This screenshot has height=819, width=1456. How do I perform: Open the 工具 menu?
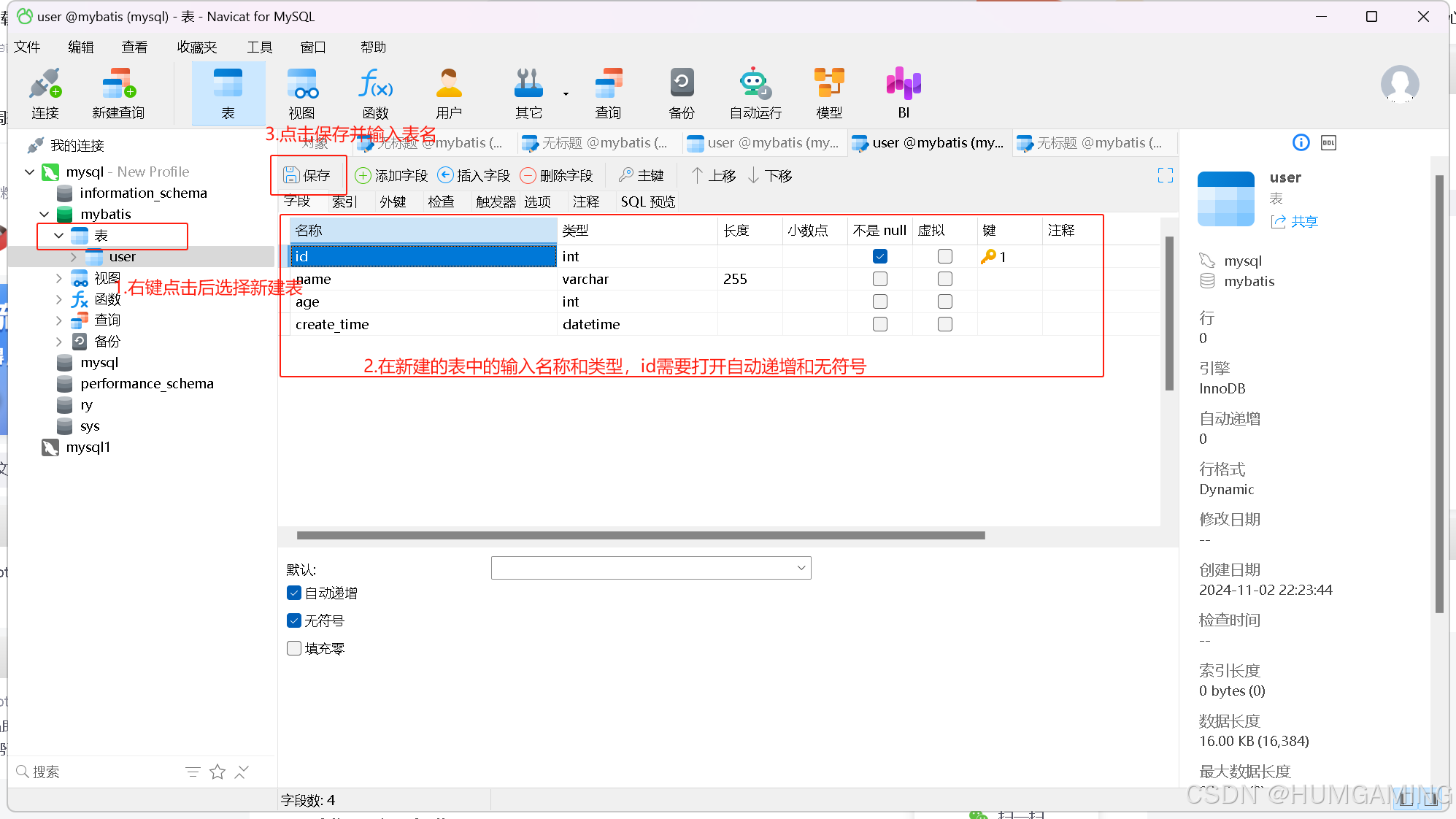[259, 47]
